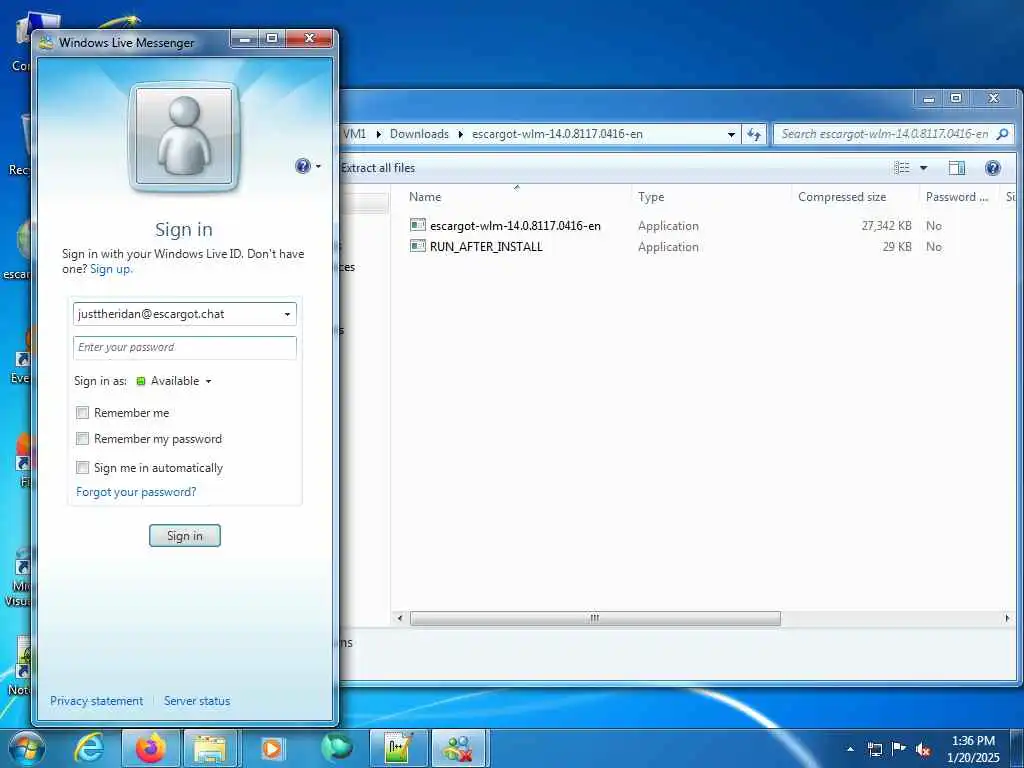
Task: Minimize the Windows Live Messenger window
Action: pos(245,39)
